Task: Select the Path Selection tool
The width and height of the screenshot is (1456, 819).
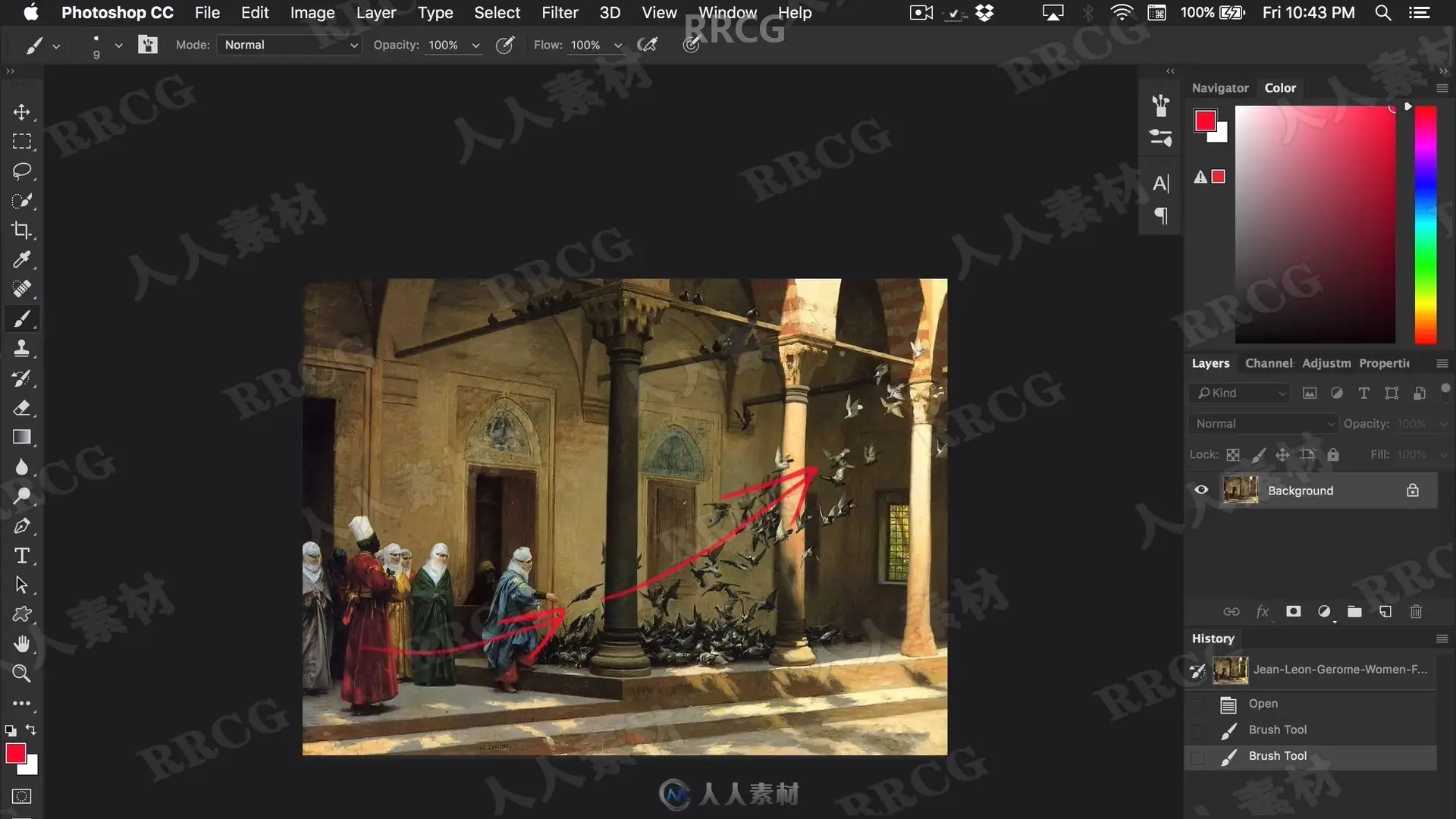Action: tap(21, 585)
